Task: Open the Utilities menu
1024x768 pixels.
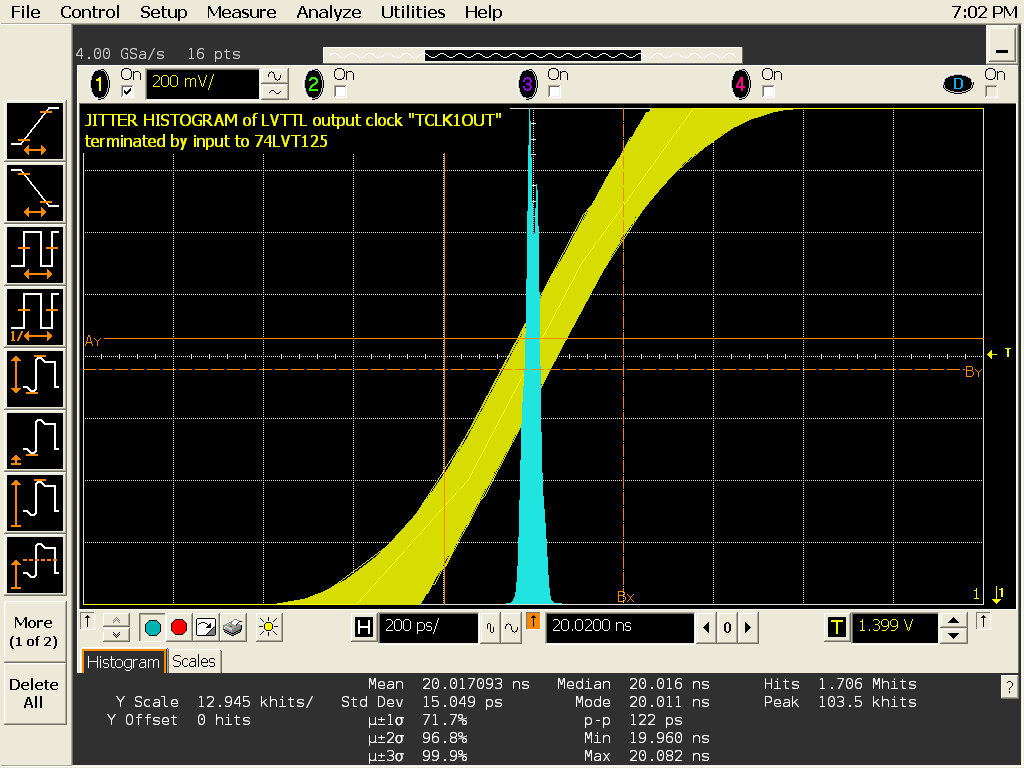Action: click(413, 12)
